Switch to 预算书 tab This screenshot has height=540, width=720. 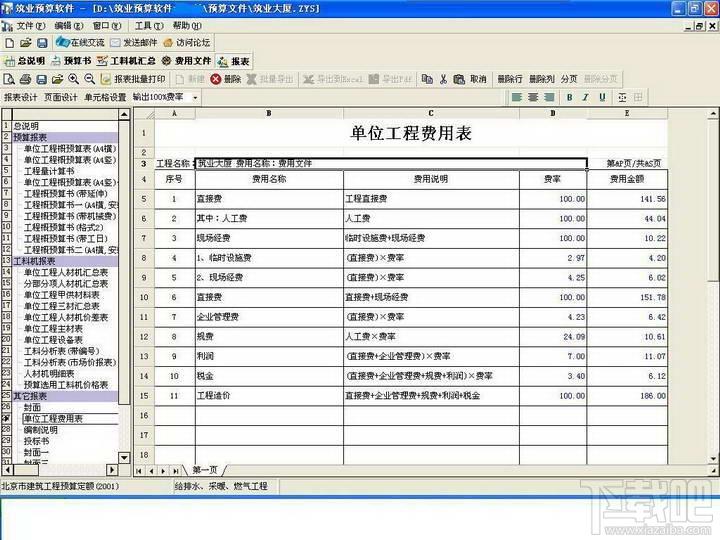click(x=71, y=61)
